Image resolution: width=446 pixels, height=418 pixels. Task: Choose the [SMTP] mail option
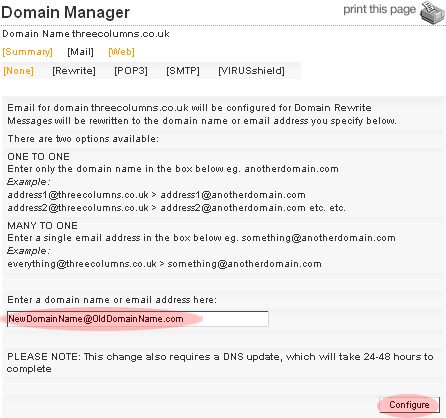coord(183,71)
